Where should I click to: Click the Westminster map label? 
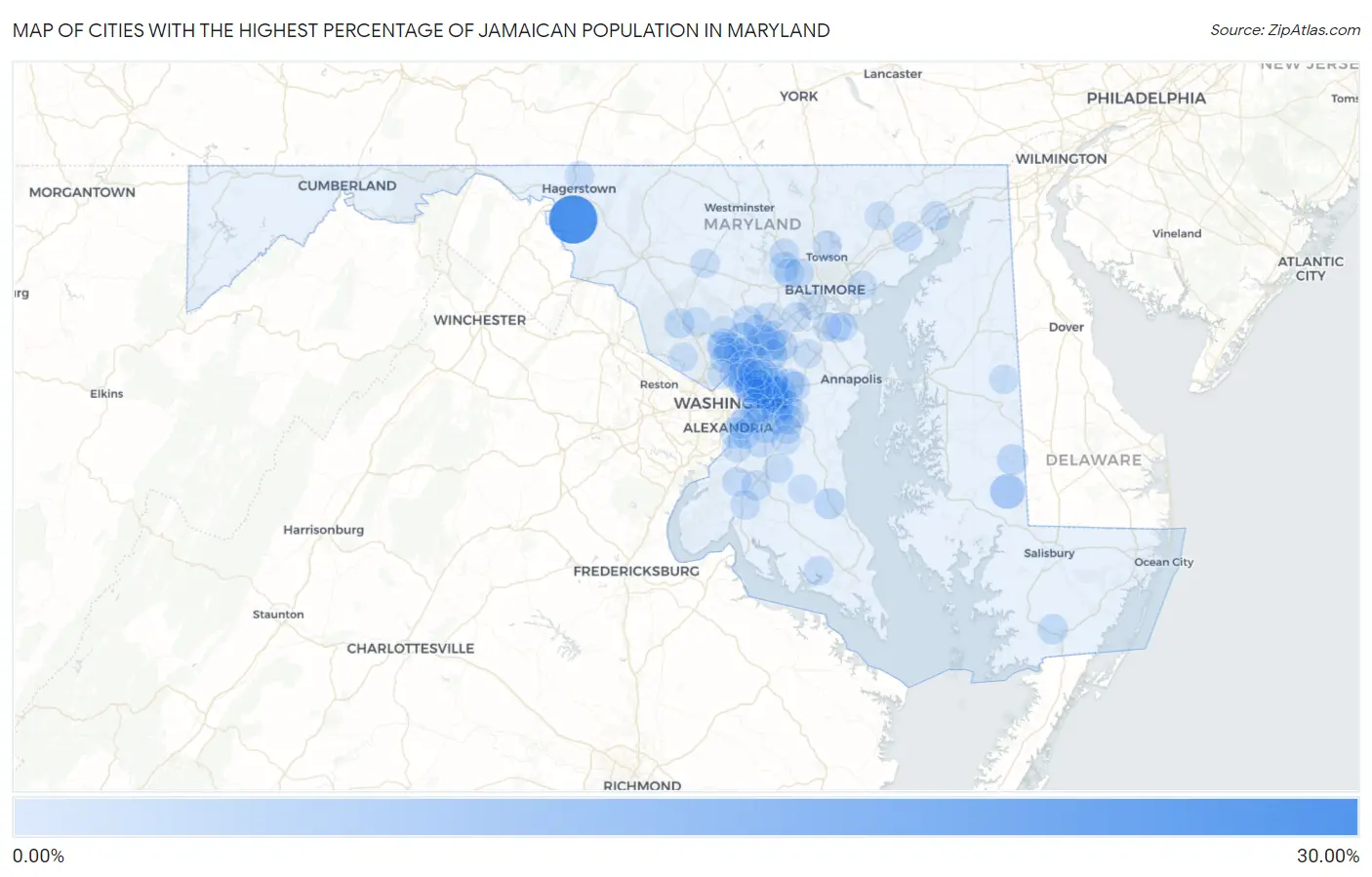740,208
